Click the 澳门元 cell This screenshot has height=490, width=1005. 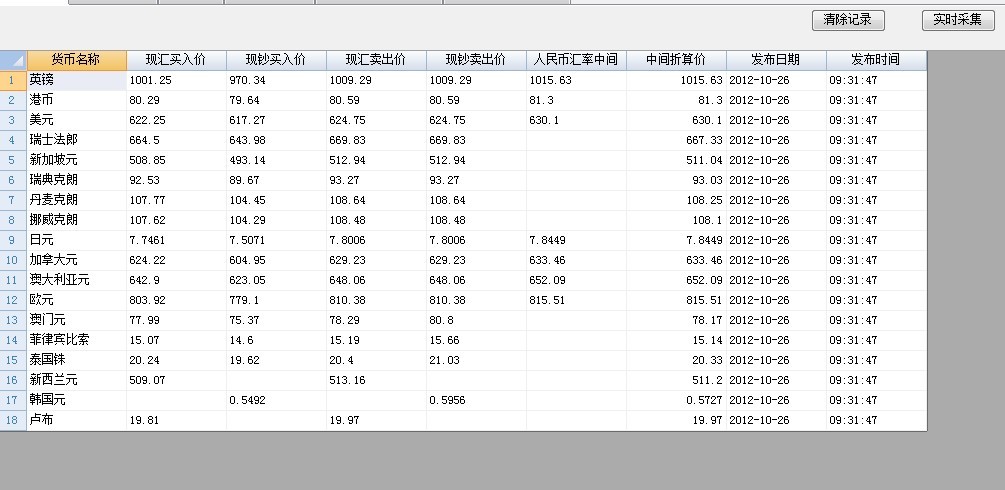[x=77, y=320]
